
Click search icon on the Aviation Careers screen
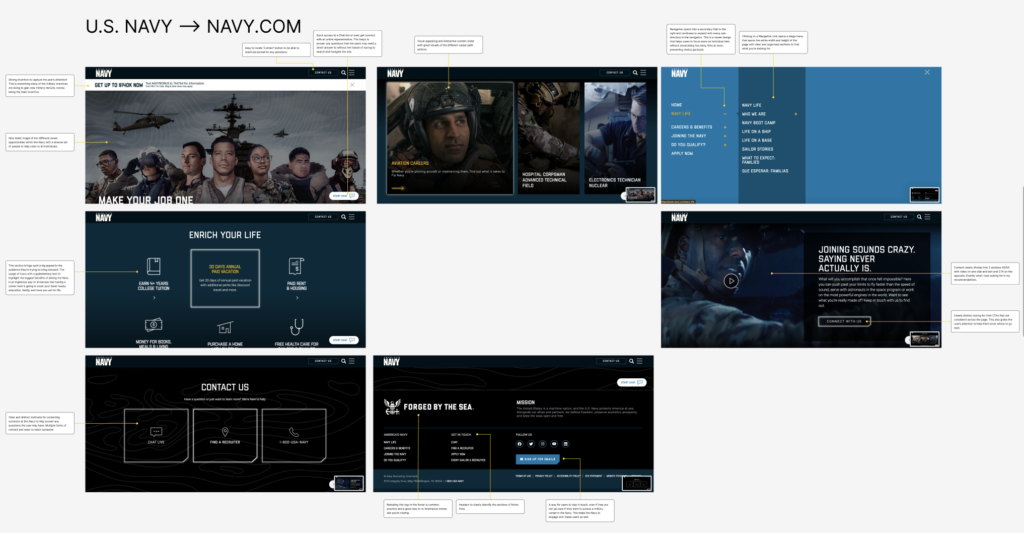(x=635, y=73)
